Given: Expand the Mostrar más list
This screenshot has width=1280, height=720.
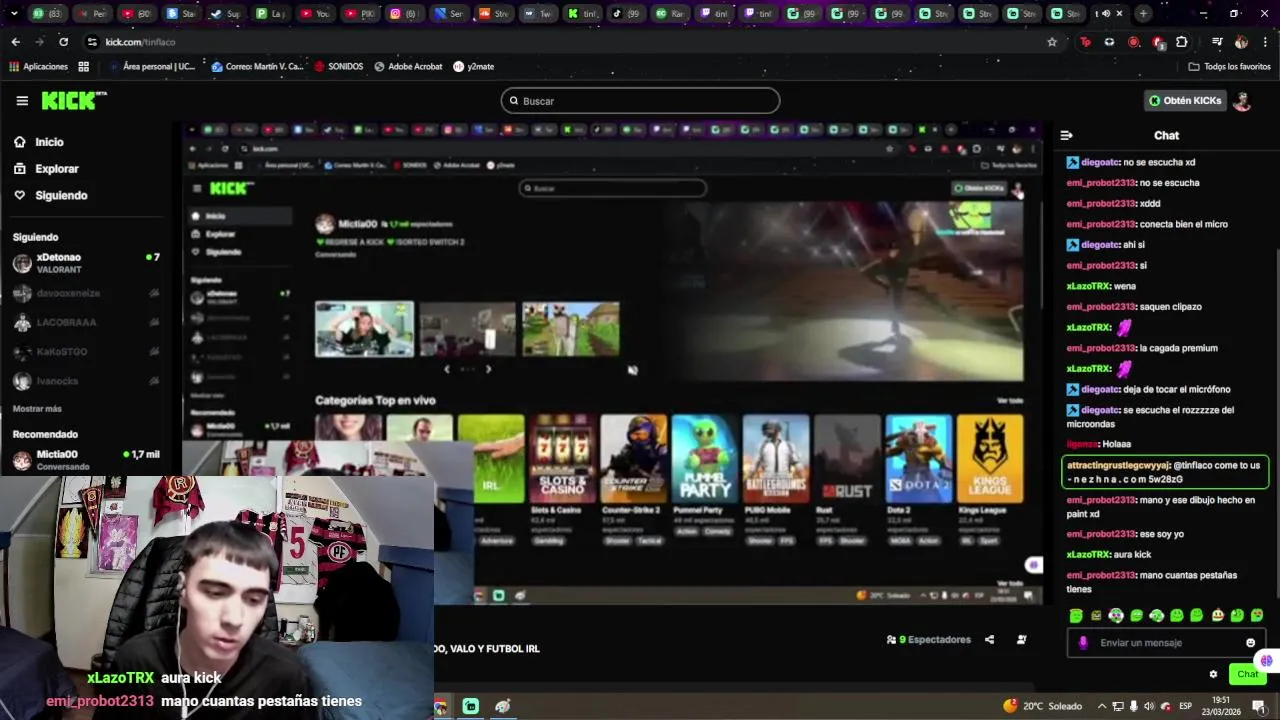Looking at the screenshot, I should (37, 409).
